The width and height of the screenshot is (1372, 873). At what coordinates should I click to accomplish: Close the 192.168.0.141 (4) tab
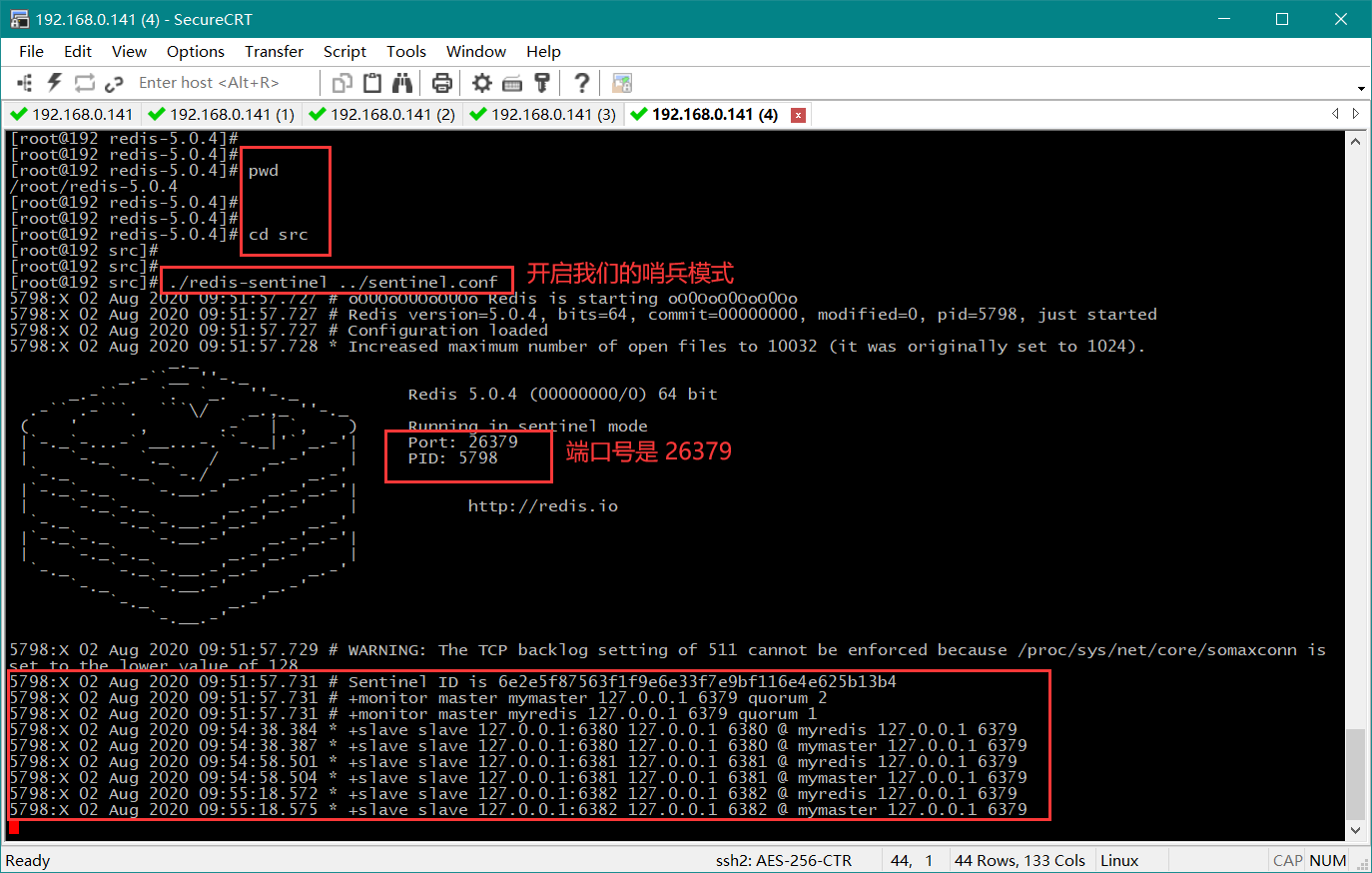pyautogui.click(x=798, y=115)
